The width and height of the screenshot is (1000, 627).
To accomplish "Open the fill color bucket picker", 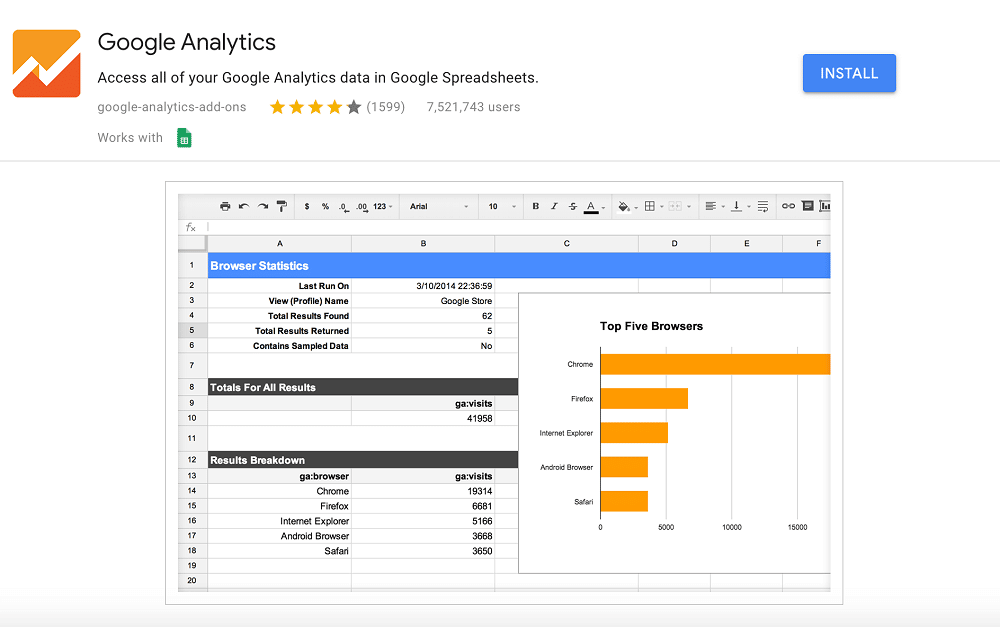I will tap(628, 206).
